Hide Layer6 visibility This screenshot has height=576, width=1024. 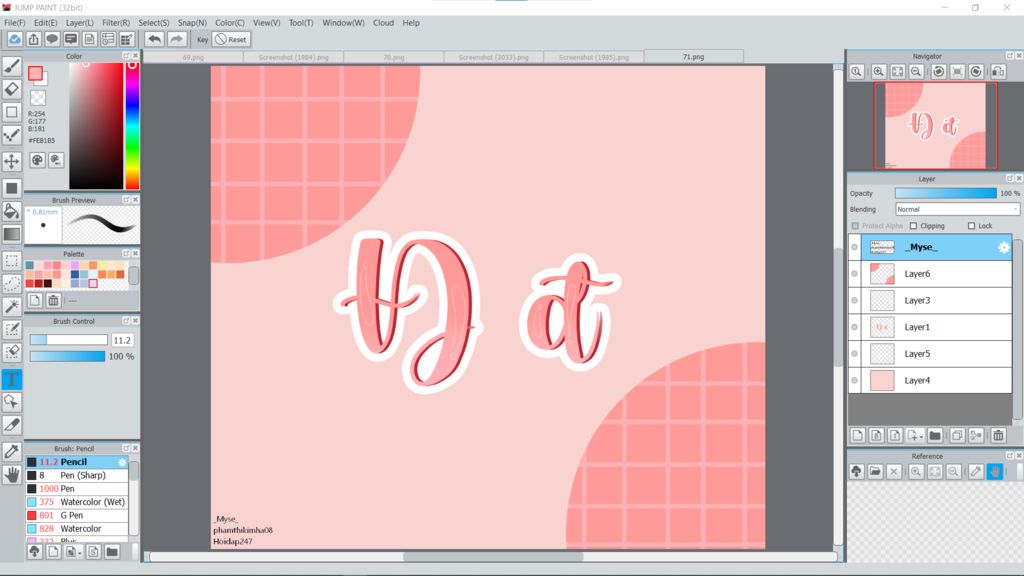[854, 274]
